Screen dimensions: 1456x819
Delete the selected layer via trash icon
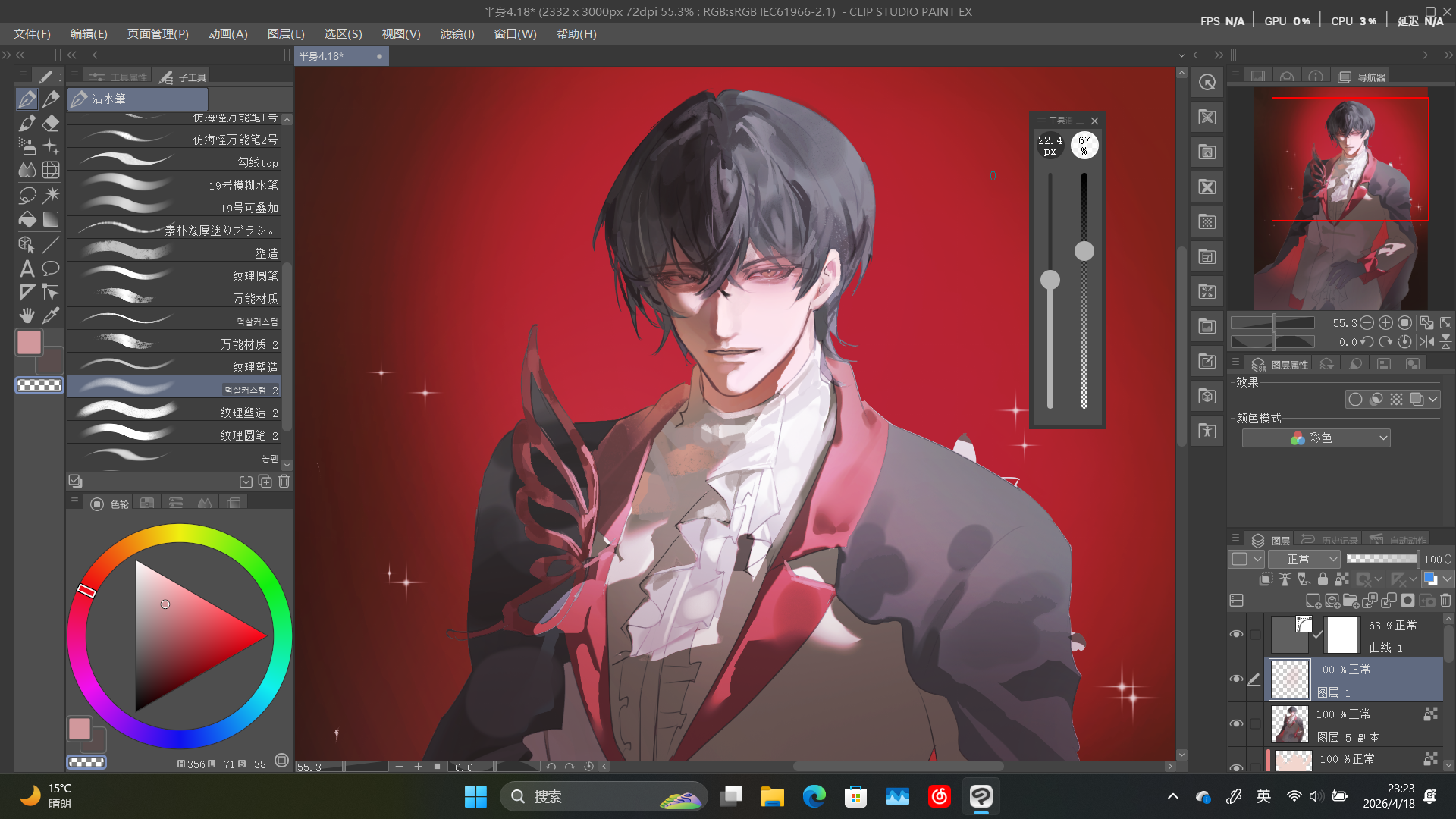pyautogui.click(x=1446, y=601)
